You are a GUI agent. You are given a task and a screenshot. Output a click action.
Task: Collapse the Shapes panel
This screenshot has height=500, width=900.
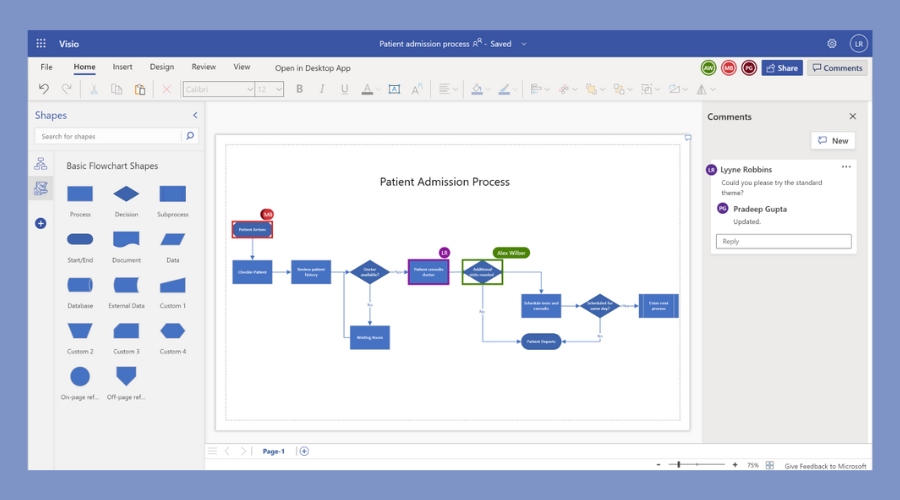(195, 115)
